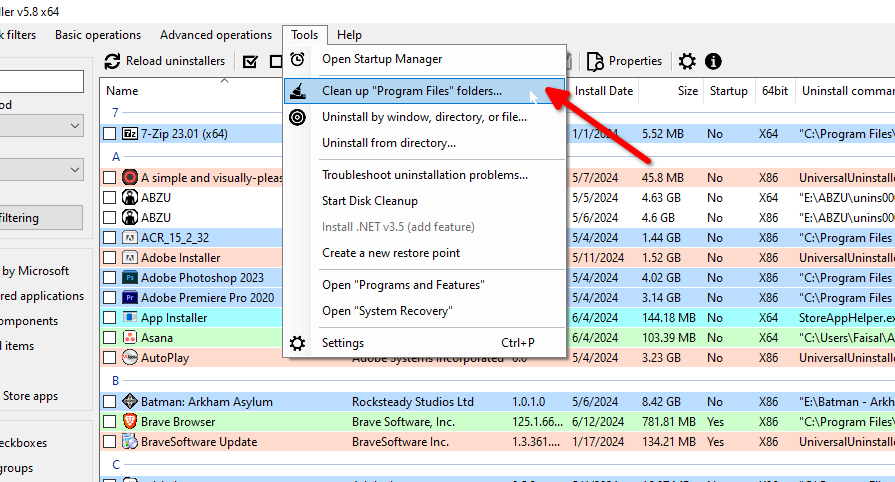Click the BraveSoftware Update icon
Image resolution: width=895 pixels, height=482 pixels.
click(x=130, y=441)
